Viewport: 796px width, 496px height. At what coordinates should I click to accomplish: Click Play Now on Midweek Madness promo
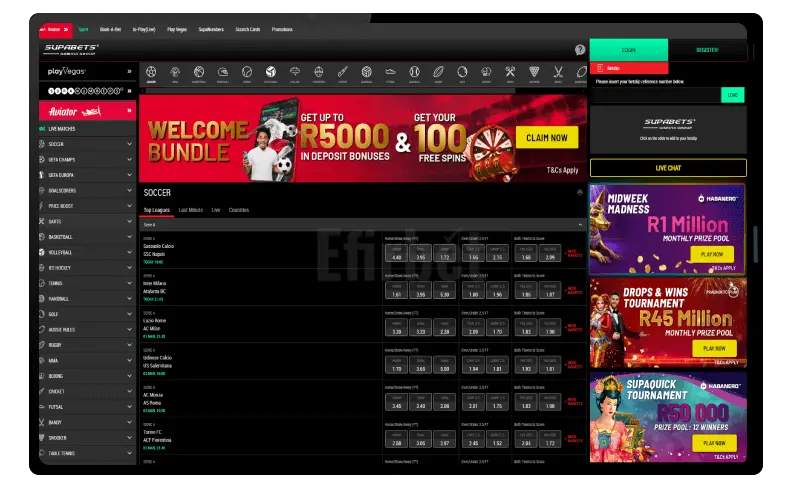711,255
